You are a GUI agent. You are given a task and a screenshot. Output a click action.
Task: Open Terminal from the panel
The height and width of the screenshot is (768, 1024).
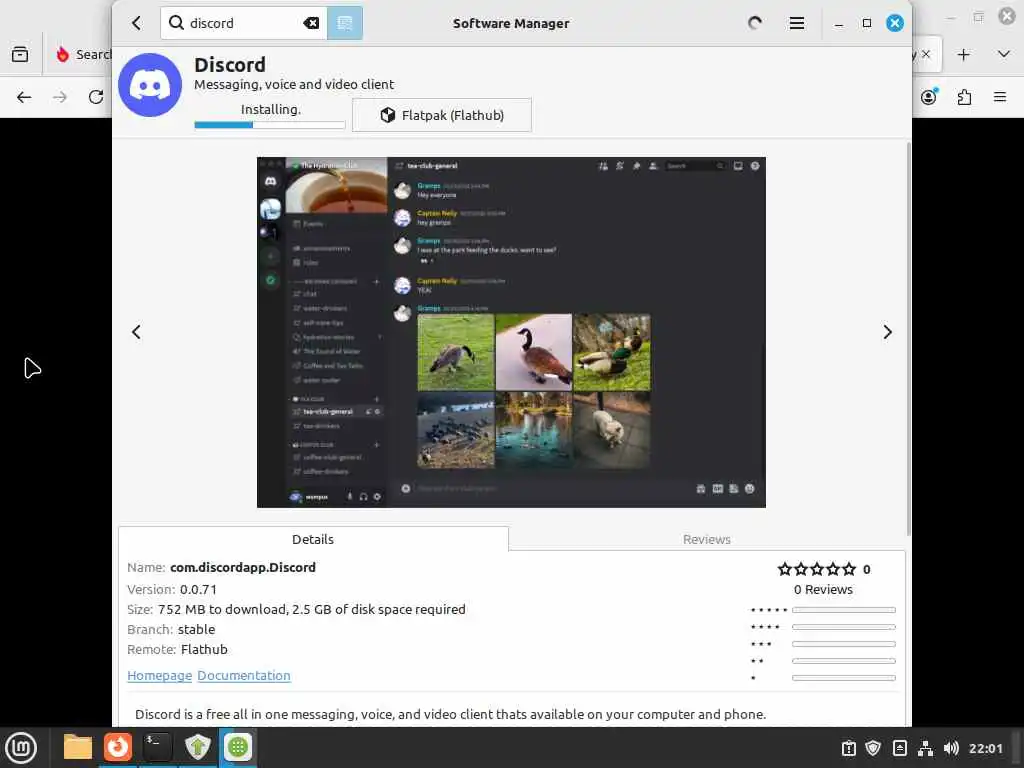click(157, 747)
